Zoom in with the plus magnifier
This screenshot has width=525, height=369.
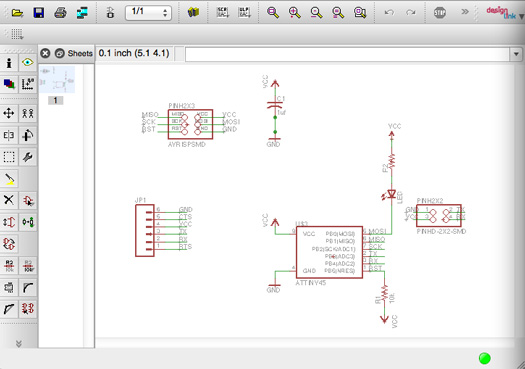(x=294, y=13)
